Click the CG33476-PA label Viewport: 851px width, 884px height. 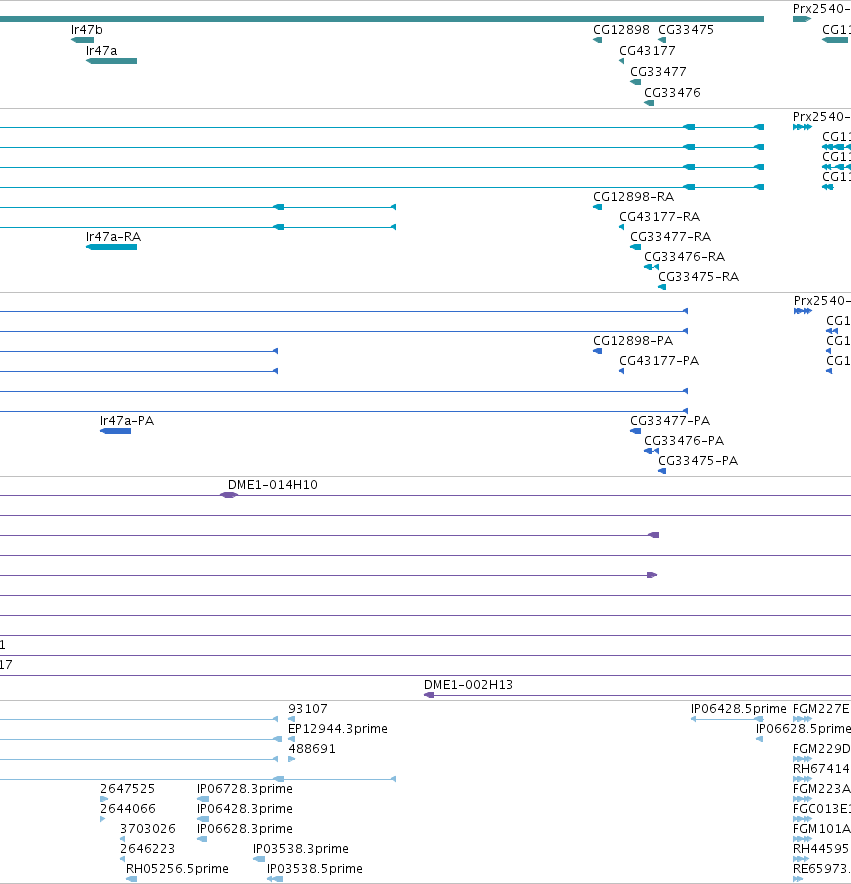click(684, 441)
